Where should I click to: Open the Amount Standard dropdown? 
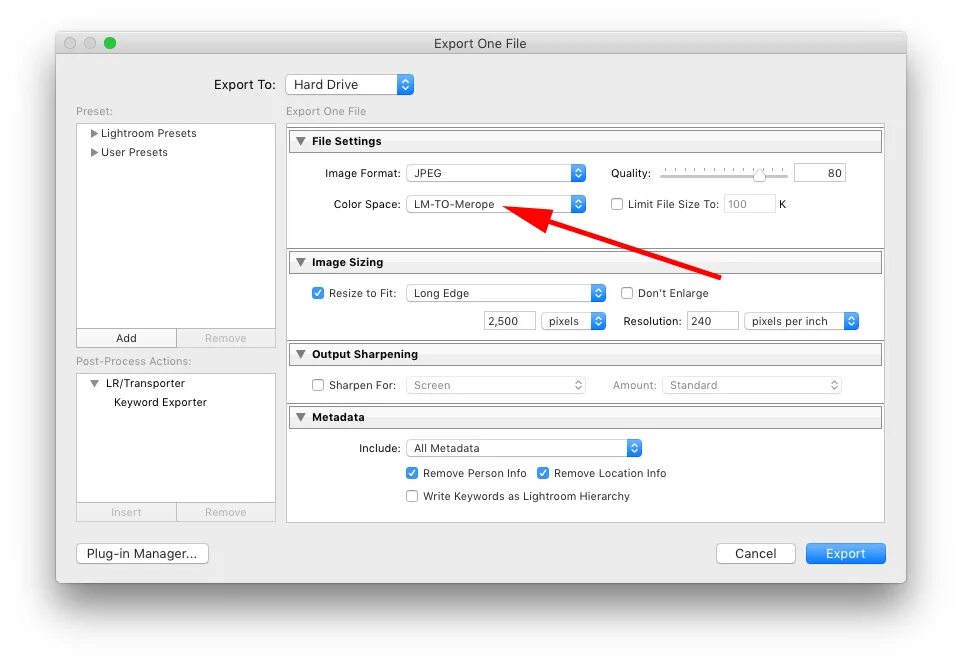(752, 385)
